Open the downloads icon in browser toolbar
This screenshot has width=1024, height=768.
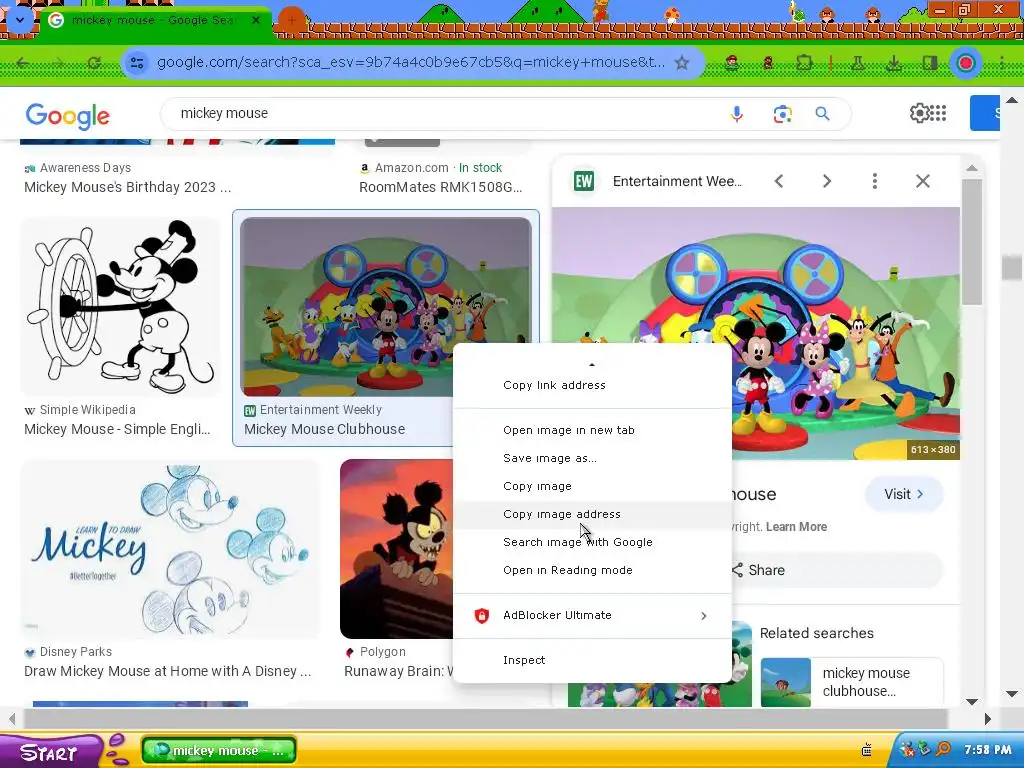[x=894, y=63]
